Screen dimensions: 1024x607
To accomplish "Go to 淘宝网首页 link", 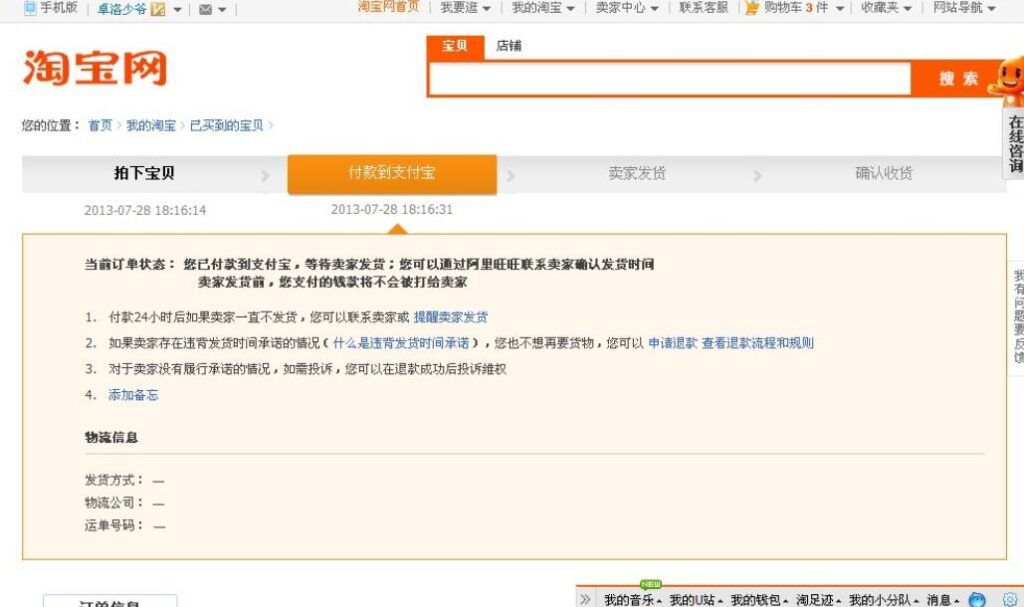I will 388,7.
